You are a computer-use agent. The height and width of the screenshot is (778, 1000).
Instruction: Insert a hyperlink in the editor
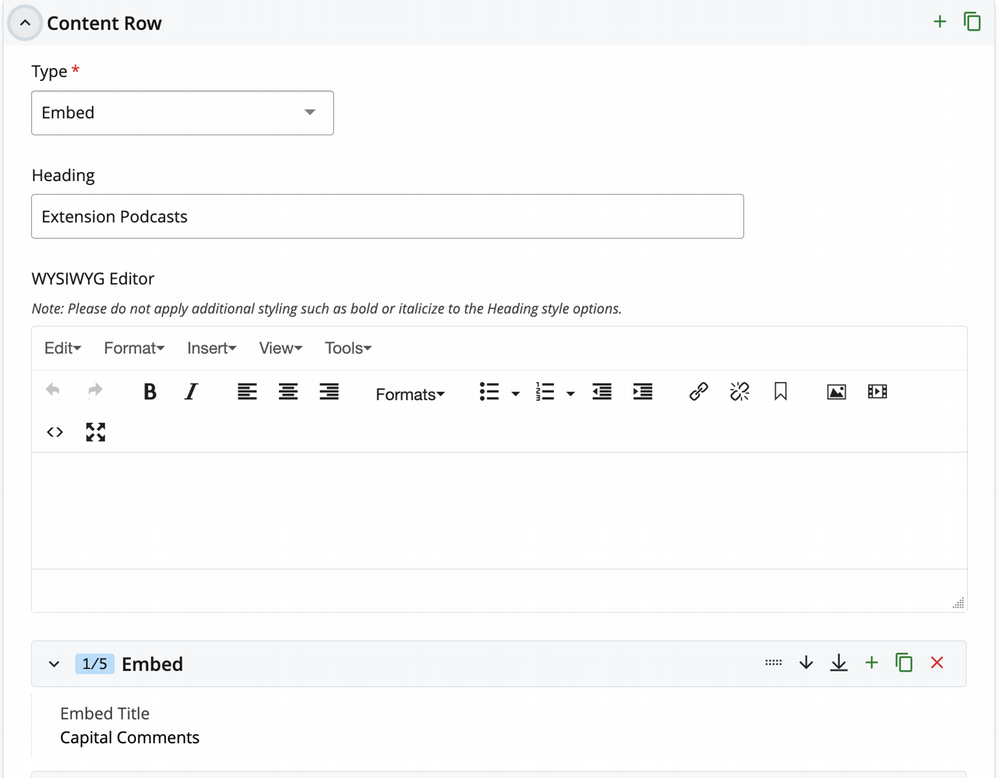click(698, 392)
